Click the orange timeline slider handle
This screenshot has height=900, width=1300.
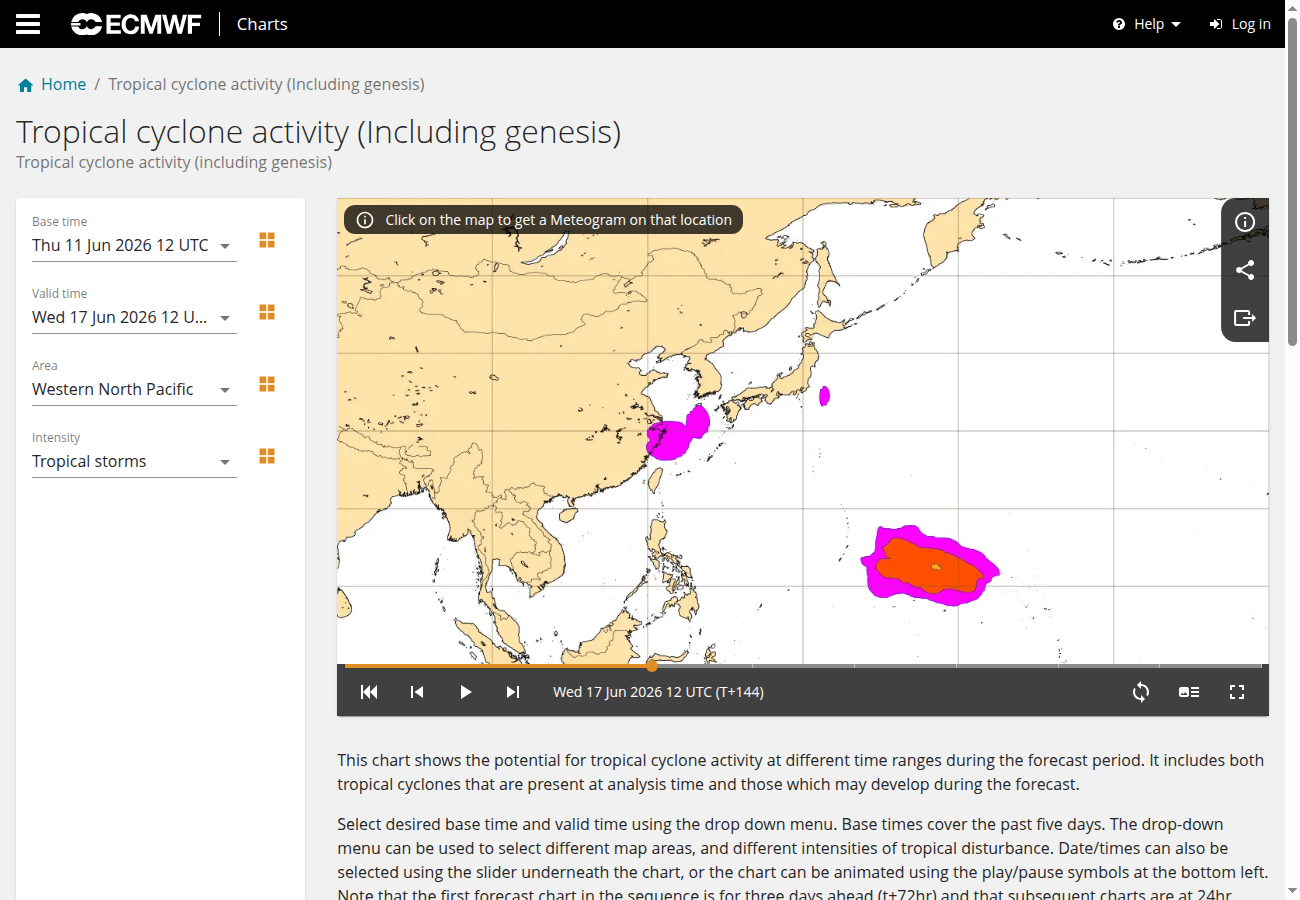[x=652, y=665]
